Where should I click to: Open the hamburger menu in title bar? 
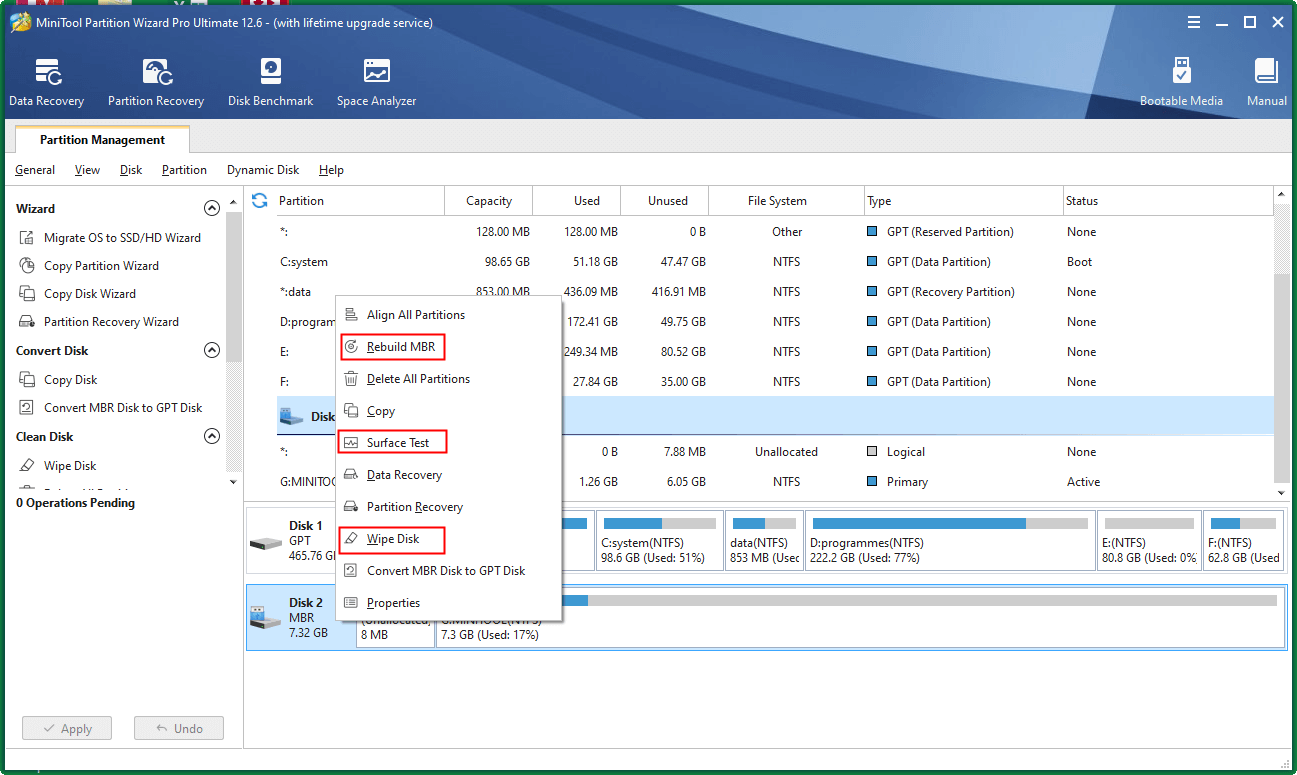click(1194, 22)
